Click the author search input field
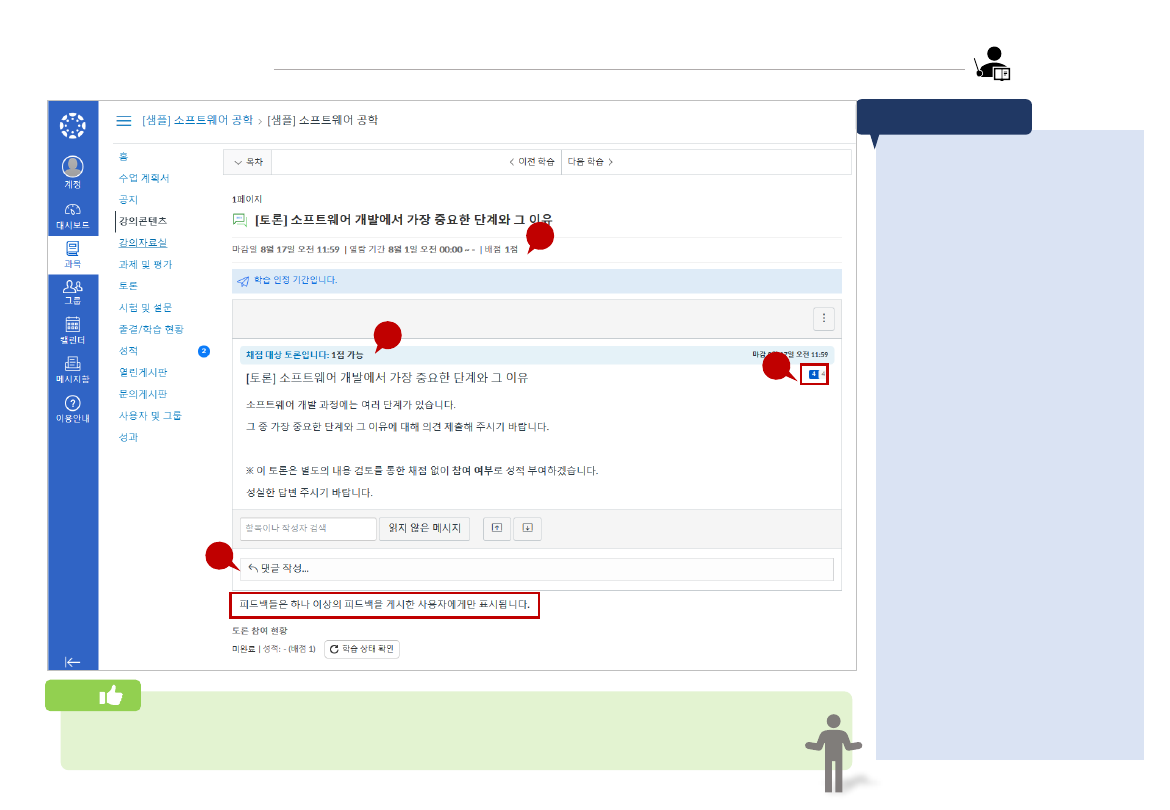The width and height of the screenshot is (1170, 810). [x=307, y=528]
